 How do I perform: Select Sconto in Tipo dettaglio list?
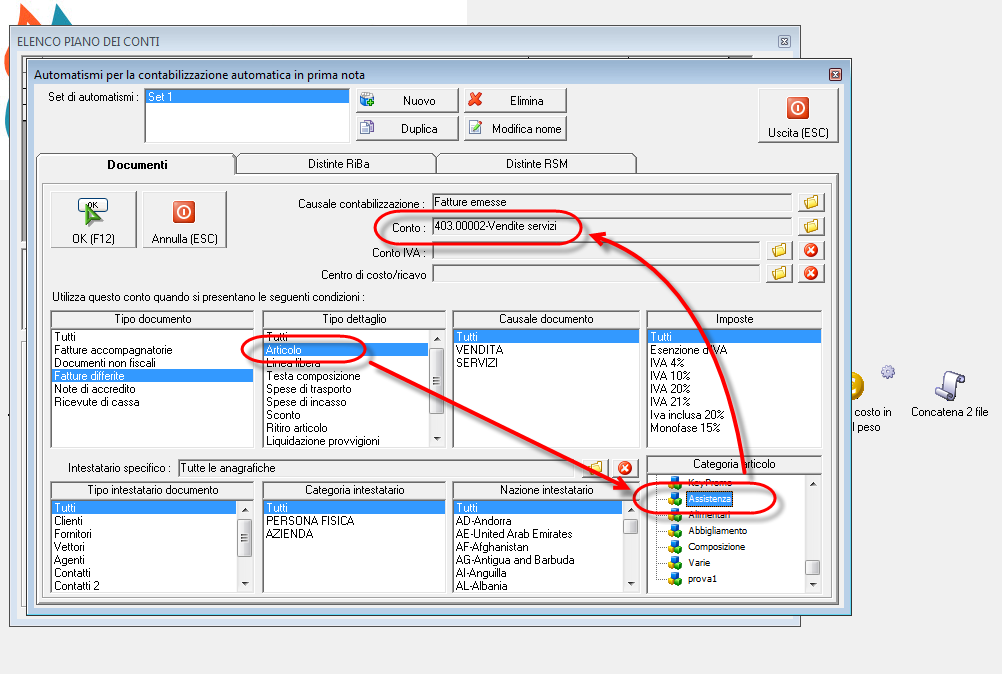pyautogui.click(x=346, y=415)
